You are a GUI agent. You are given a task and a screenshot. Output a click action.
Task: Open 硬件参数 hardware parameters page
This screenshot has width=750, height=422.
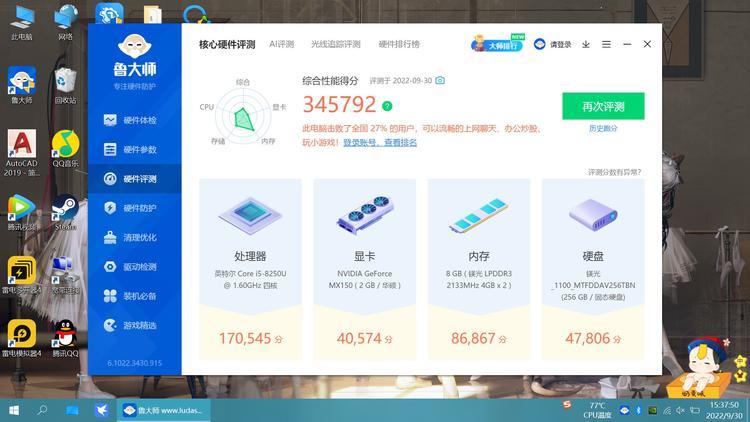click(138, 150)
